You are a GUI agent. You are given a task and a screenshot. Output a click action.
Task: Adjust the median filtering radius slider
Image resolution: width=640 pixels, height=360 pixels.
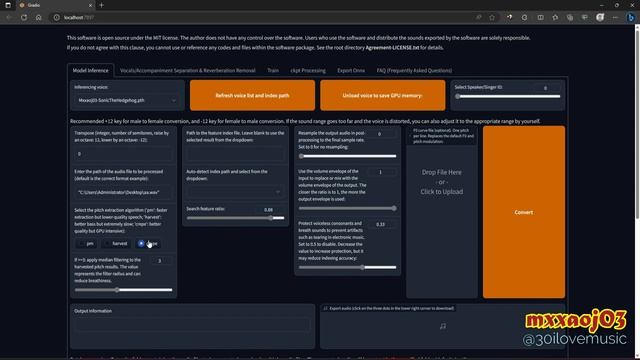[x=123, y=290]
